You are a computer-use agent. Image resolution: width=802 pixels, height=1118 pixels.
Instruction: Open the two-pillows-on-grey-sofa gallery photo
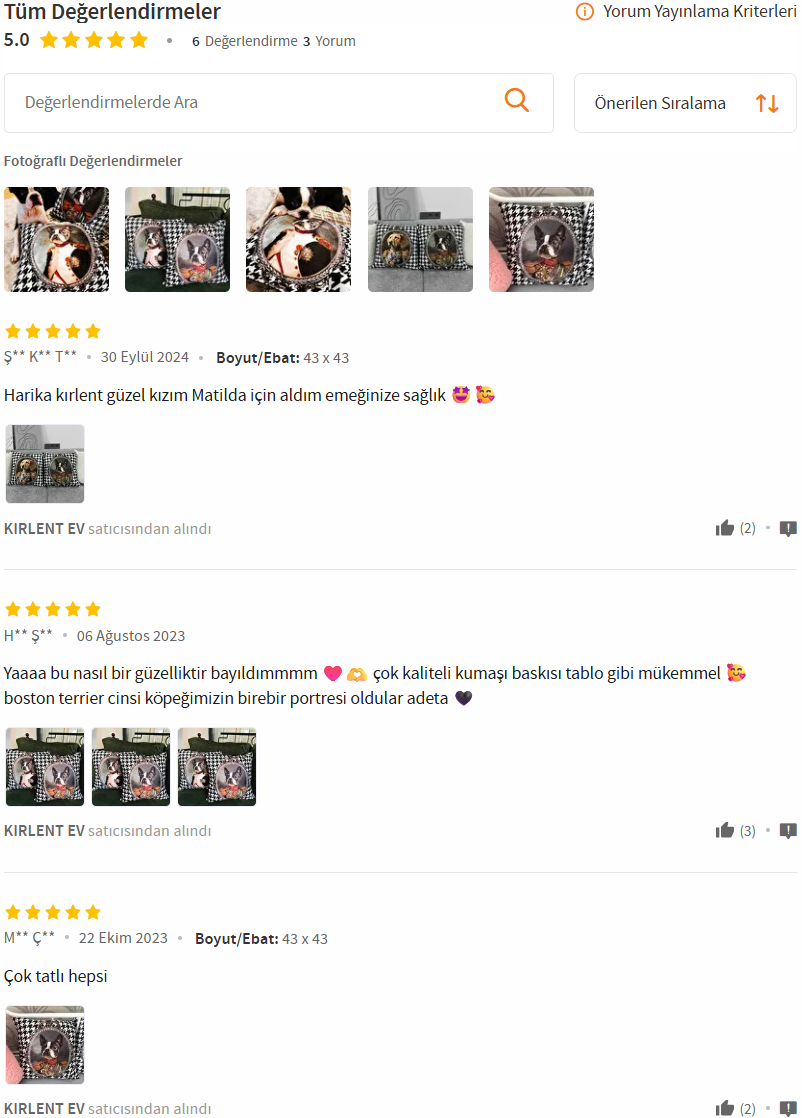click(x=420, y=240)
